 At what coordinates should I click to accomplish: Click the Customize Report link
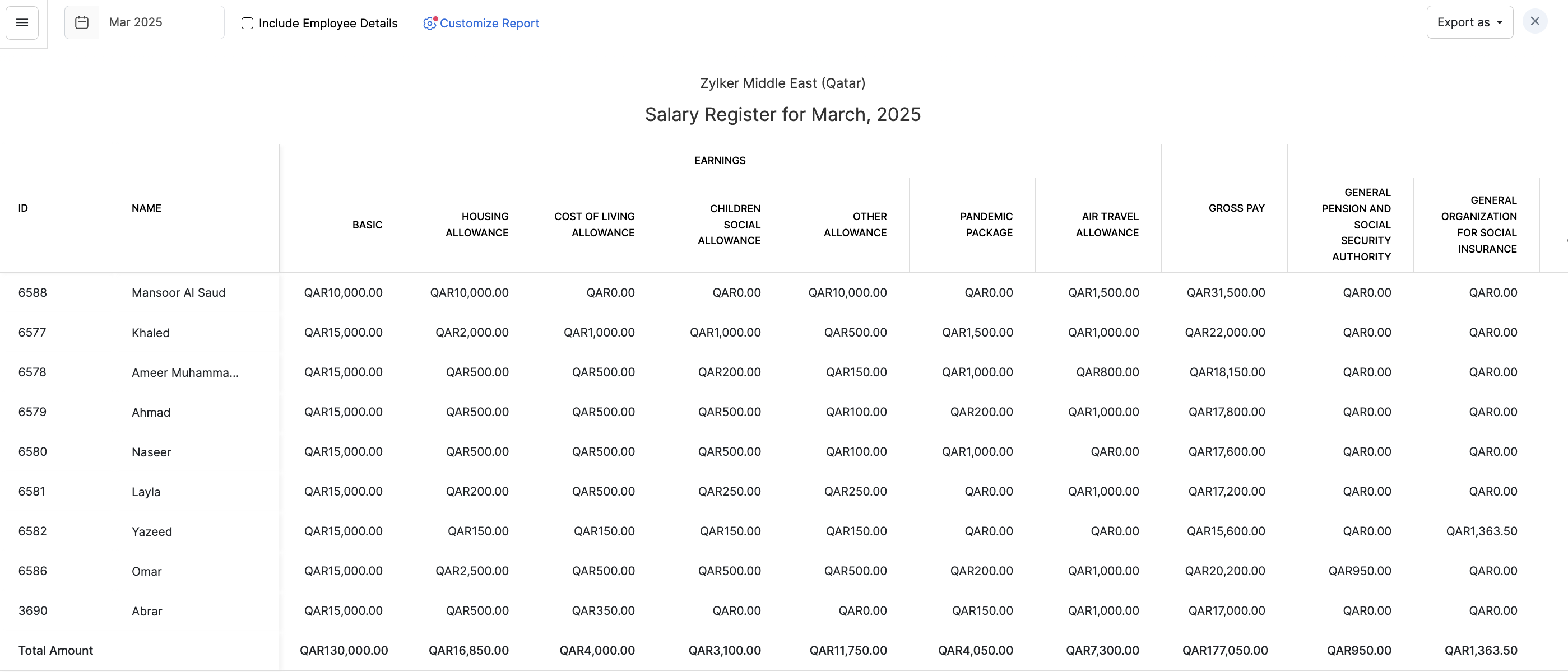pos(489,23)
